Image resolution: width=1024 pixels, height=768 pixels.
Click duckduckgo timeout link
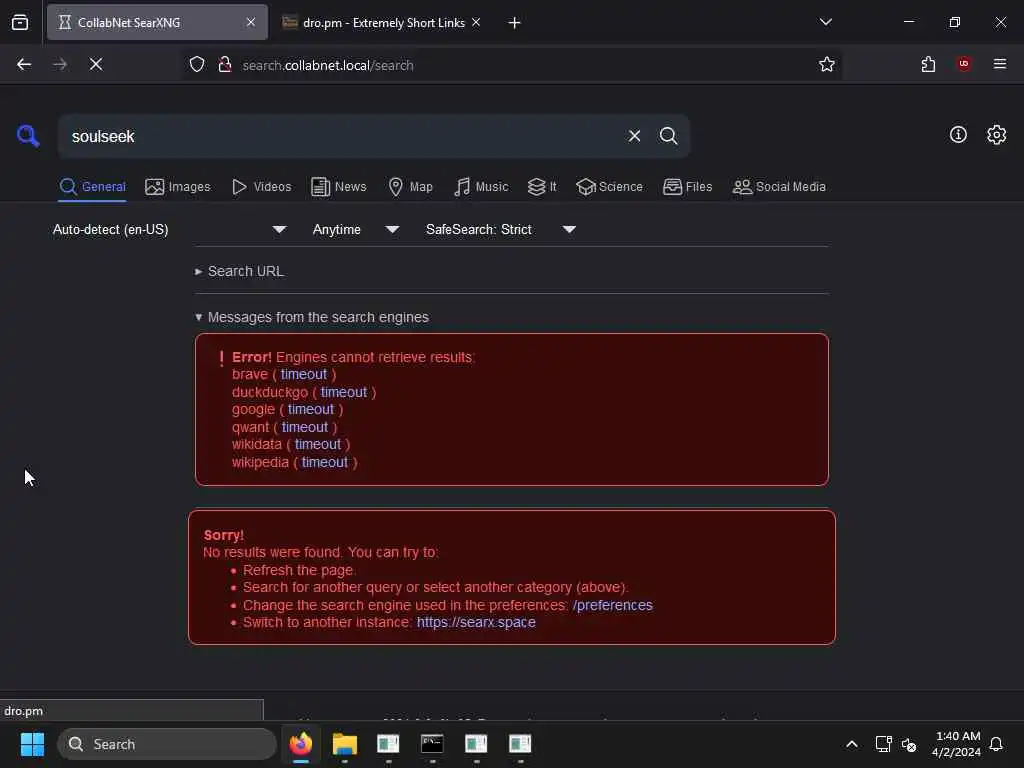tap(344, 392)
